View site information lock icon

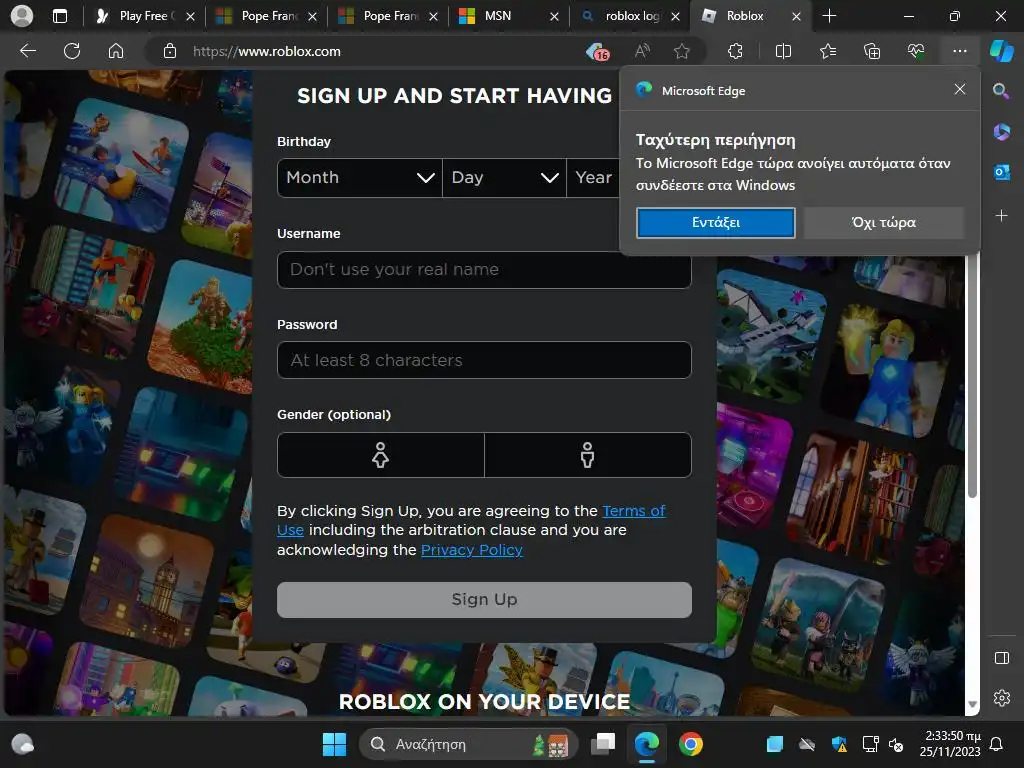pyautogui.click(x=170, y=51)
